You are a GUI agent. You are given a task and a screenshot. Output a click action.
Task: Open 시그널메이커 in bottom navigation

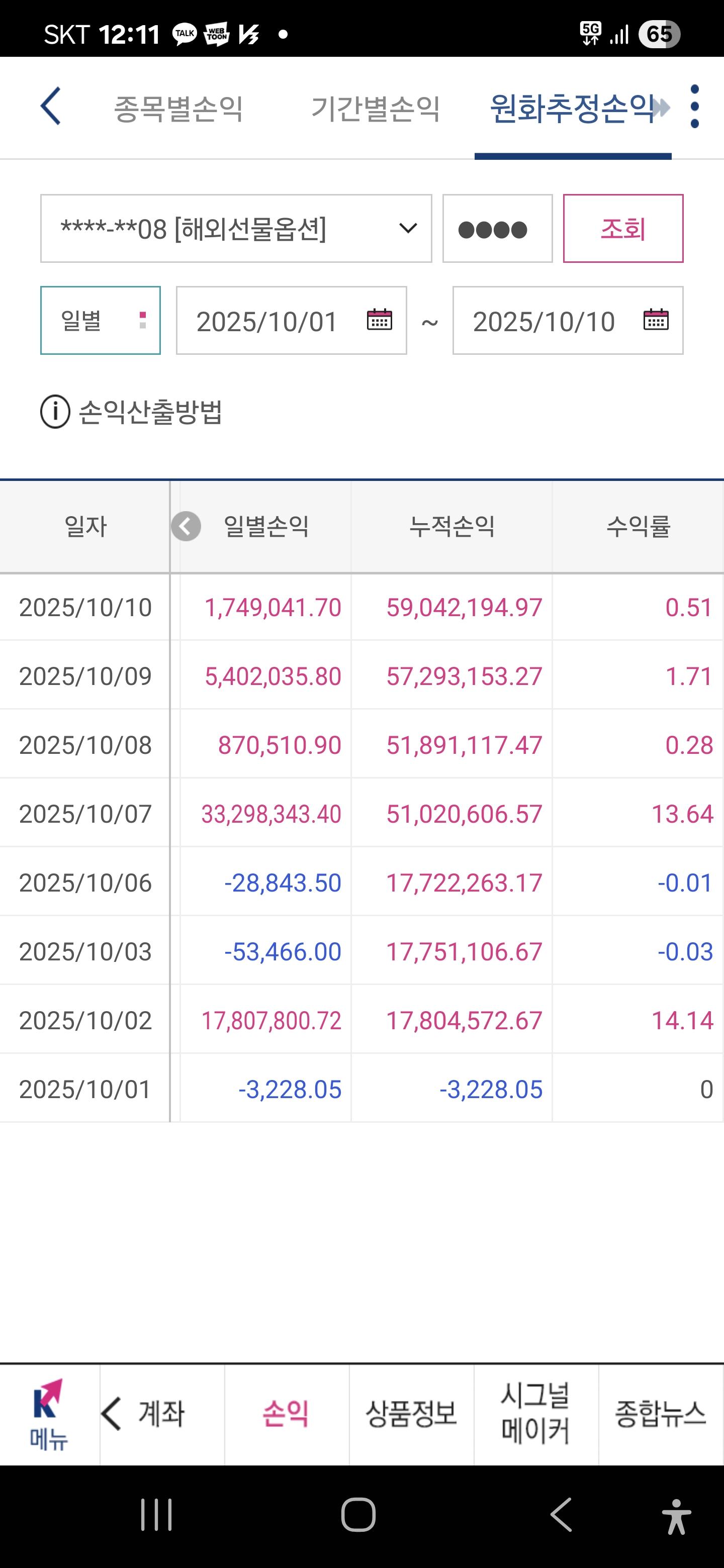point(536,1414)
